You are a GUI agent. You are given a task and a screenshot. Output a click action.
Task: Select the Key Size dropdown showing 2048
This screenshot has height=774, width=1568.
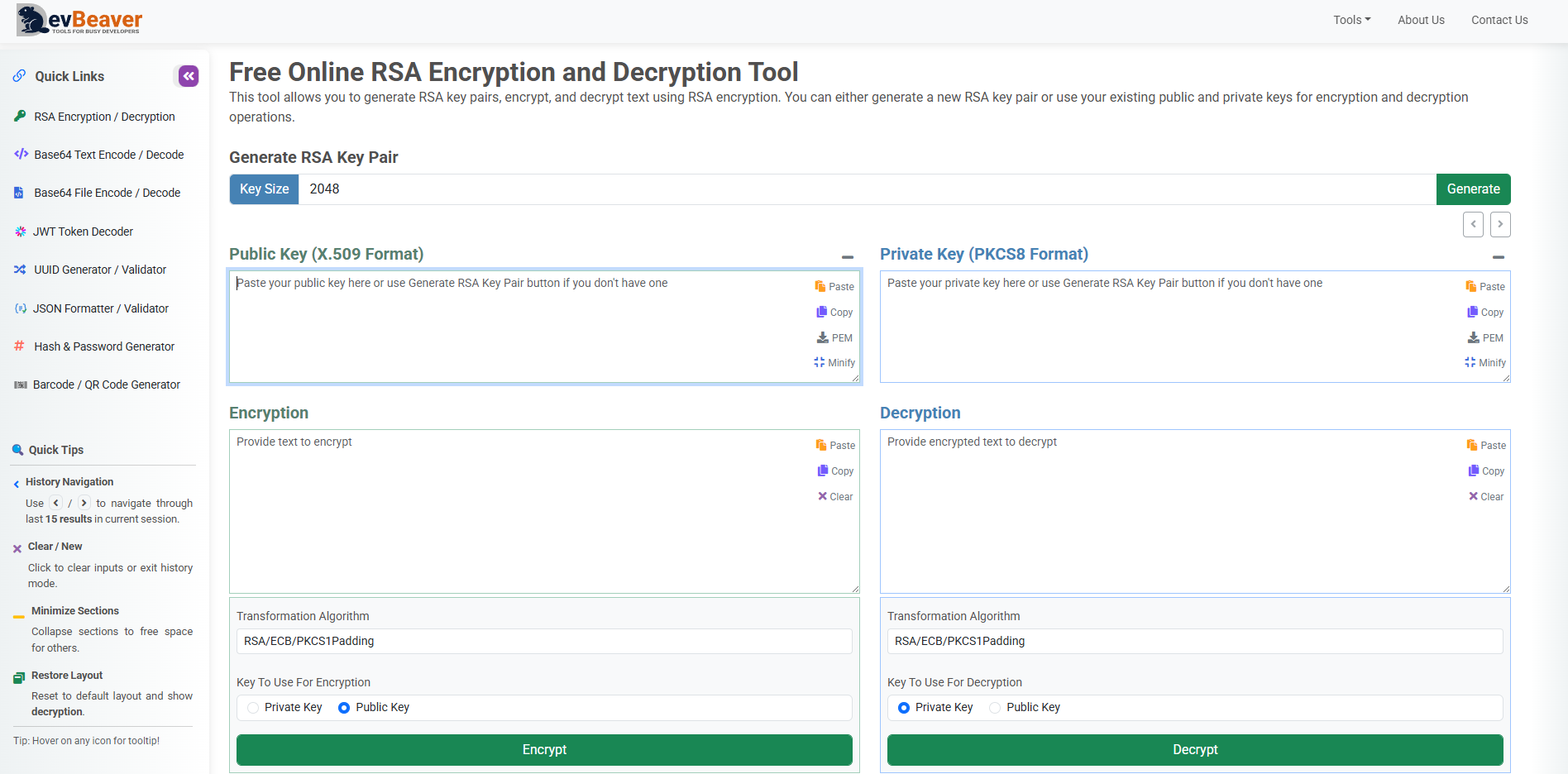click(x=867, y=189)
